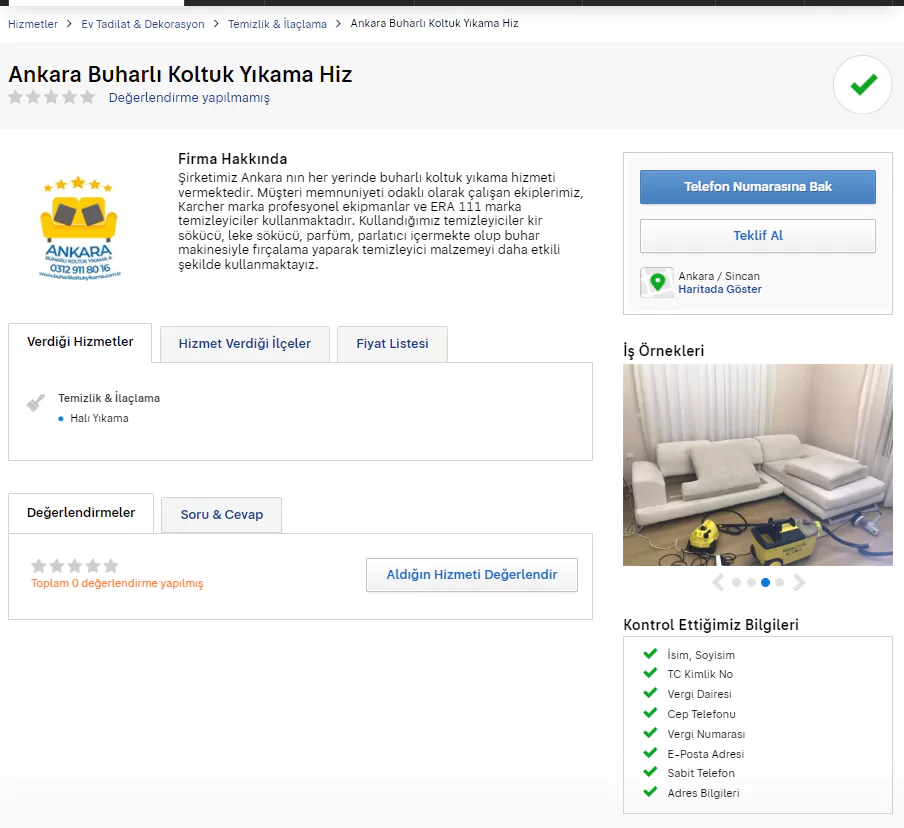Click the sofa cleaning work sample photo
The image size is (904, 828).
coord(757,465)
